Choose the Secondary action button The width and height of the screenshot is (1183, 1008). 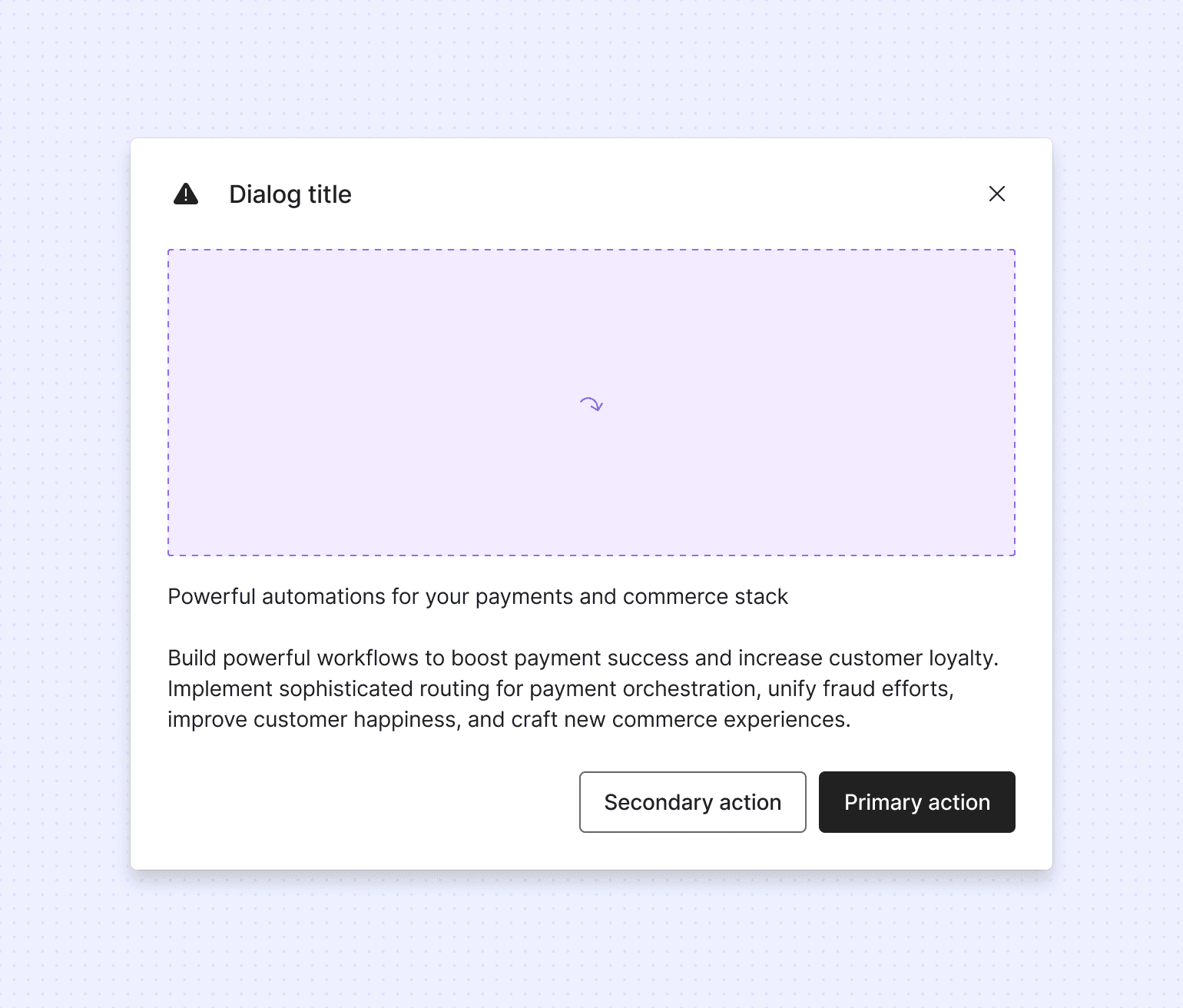(693, 802)
